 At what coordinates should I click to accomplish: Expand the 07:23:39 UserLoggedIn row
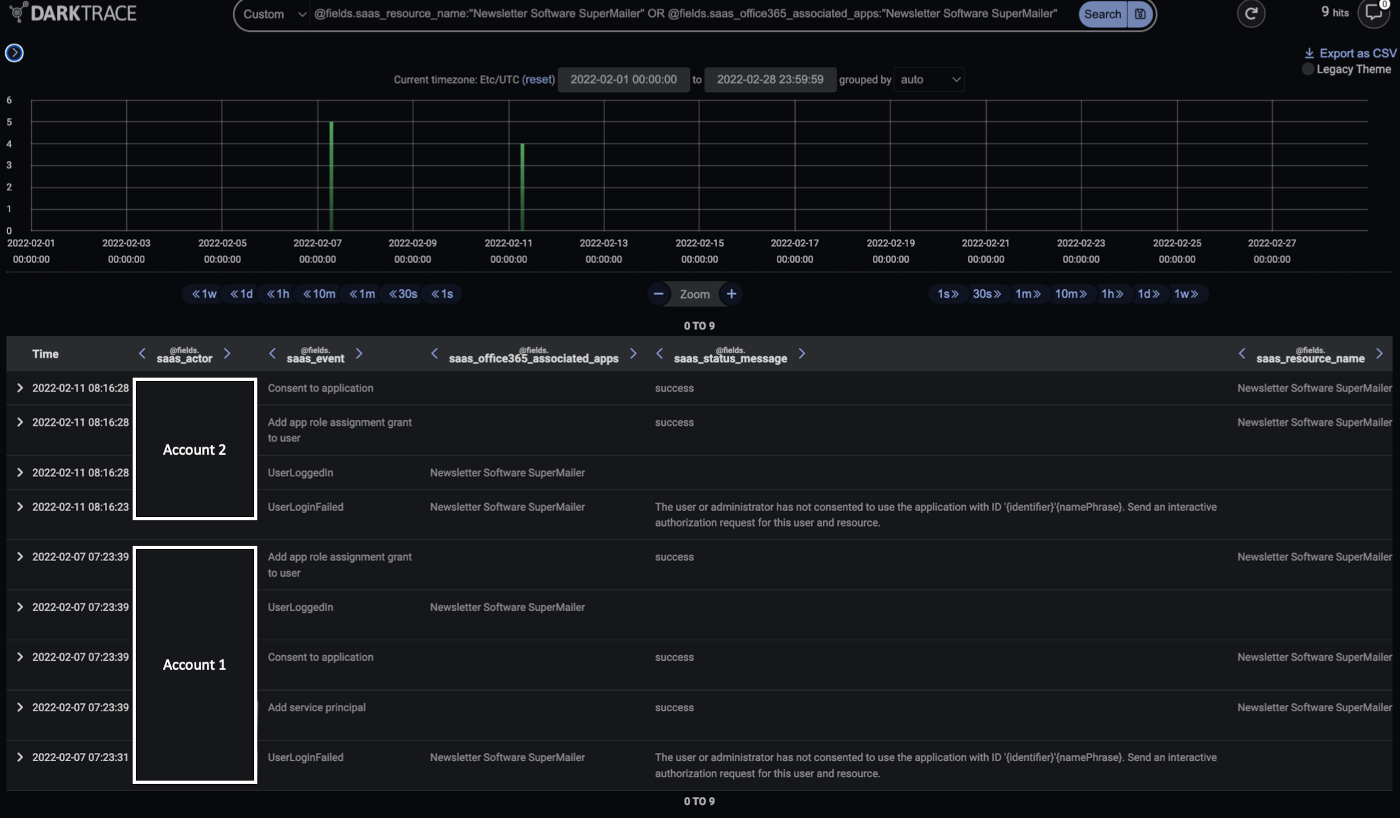click(19, 607)
